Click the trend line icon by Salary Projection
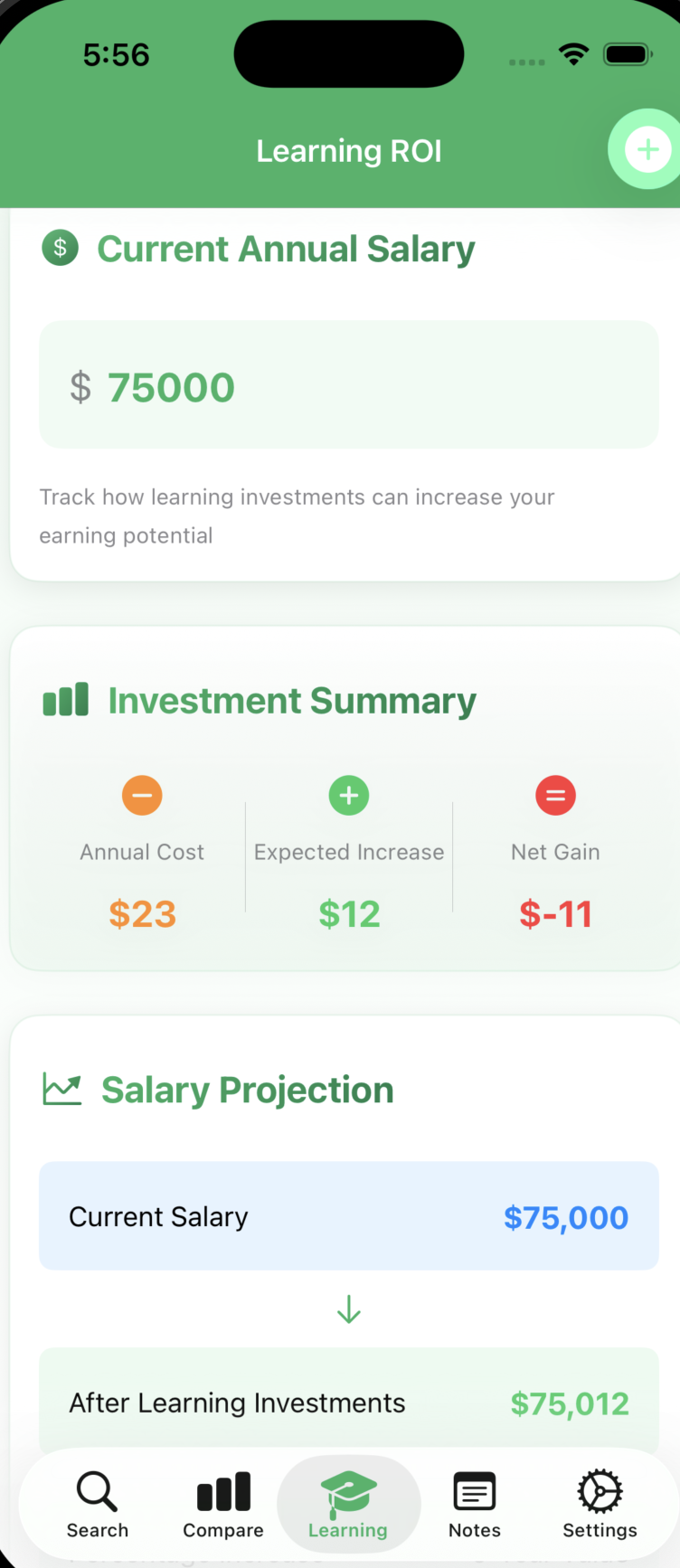This screenshot has width=680, height=1568. 62,1090
